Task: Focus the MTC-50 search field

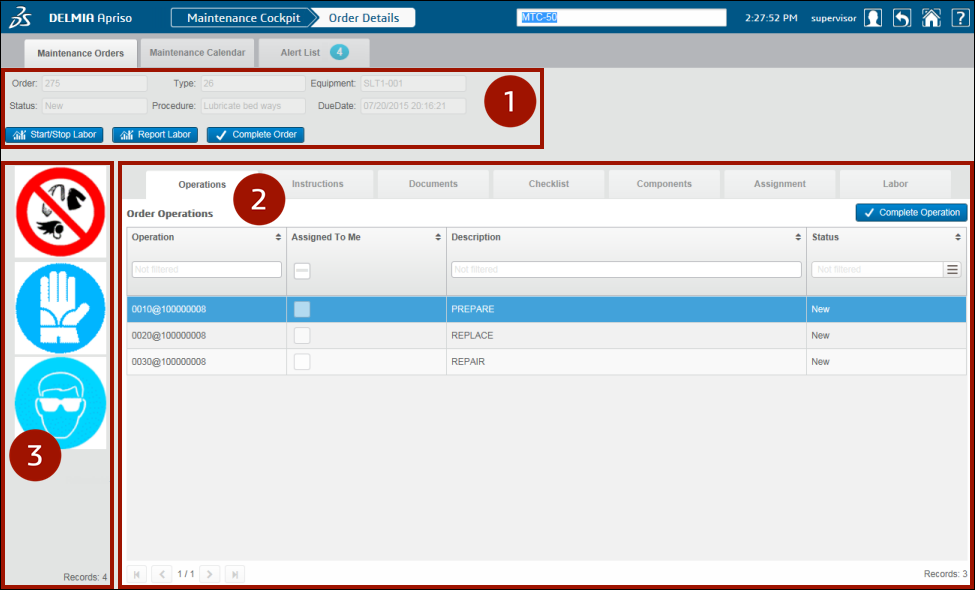Action: [621, 18]
